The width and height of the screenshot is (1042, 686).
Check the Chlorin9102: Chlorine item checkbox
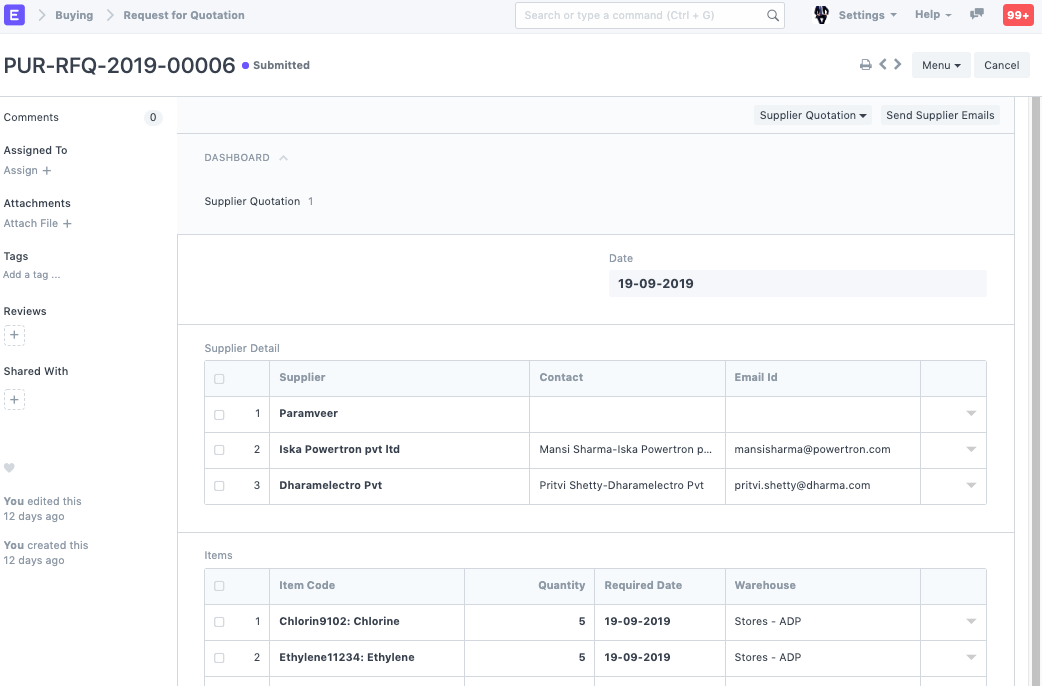click(219, 622)
